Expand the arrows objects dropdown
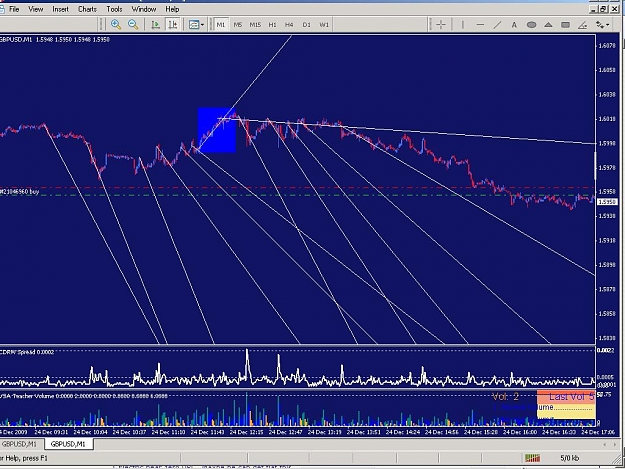625x469 pixels. [608, 25]
